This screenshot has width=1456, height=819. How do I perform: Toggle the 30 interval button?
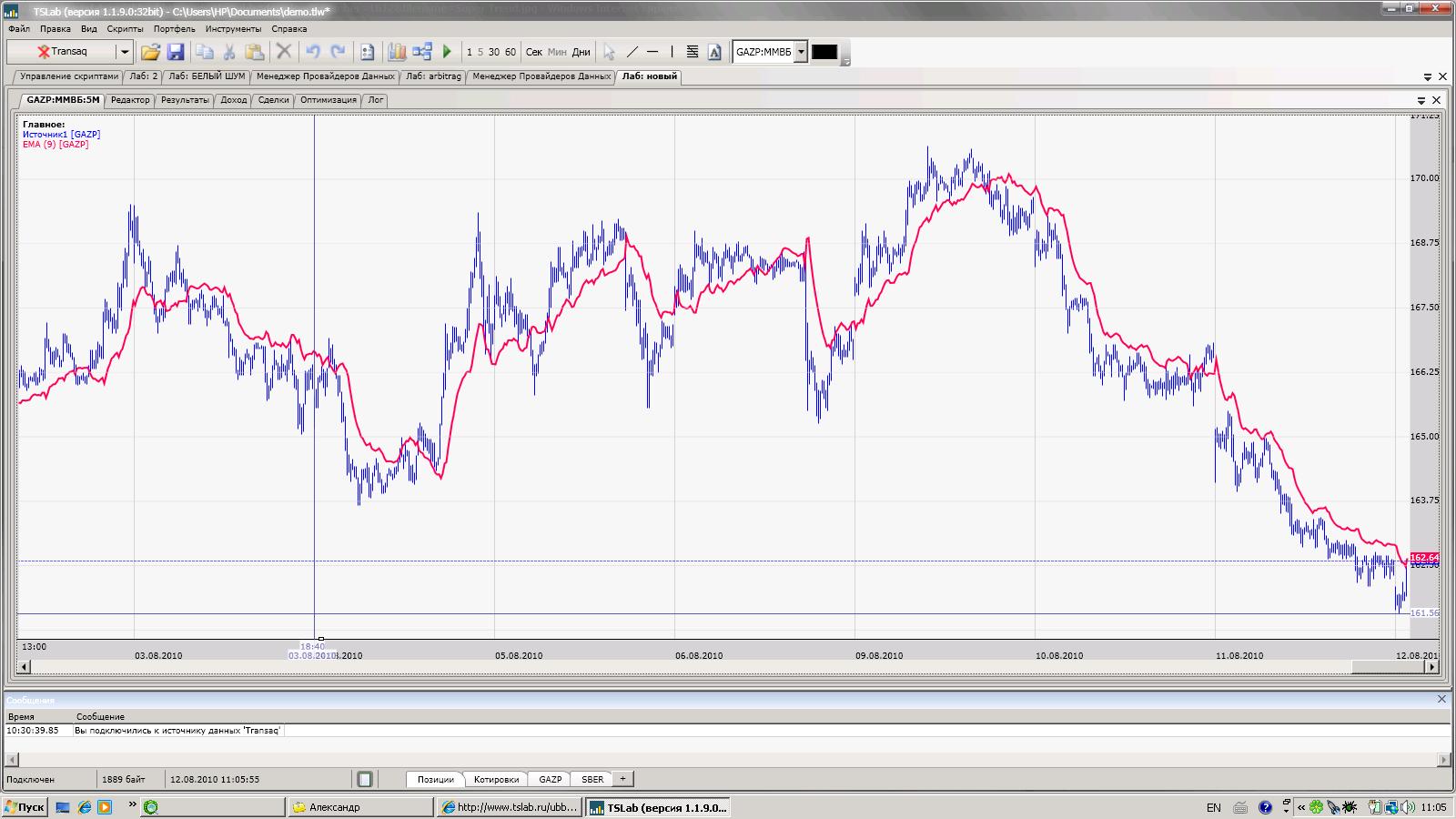[494, 52]
